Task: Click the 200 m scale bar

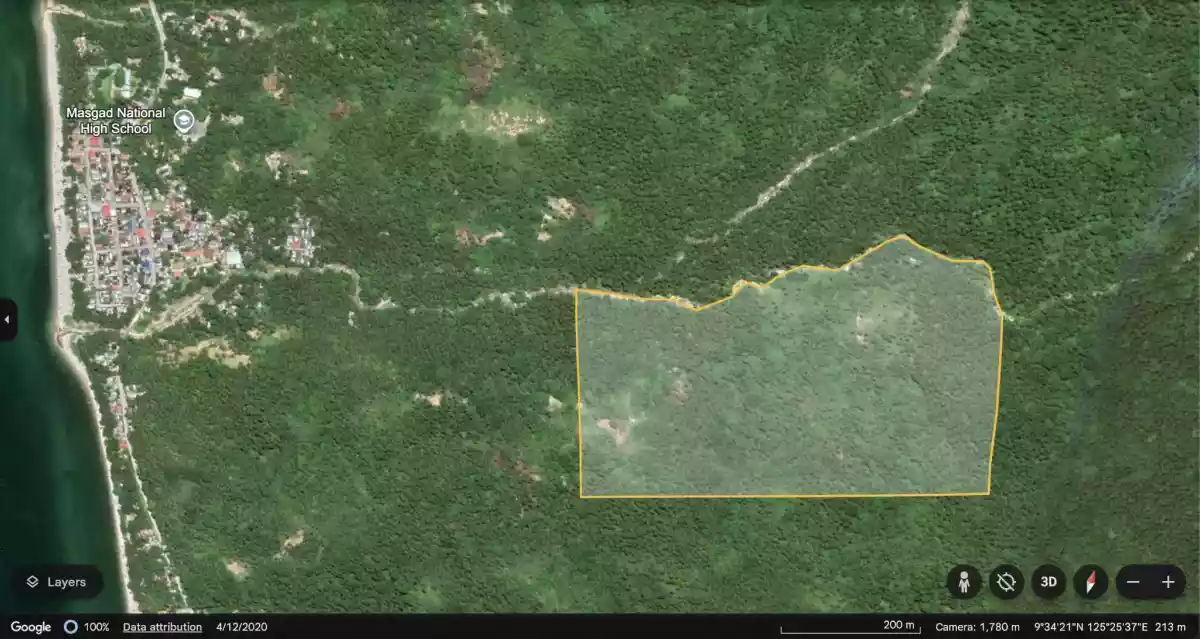Action: pyautogui.click(x=850, y=627)
